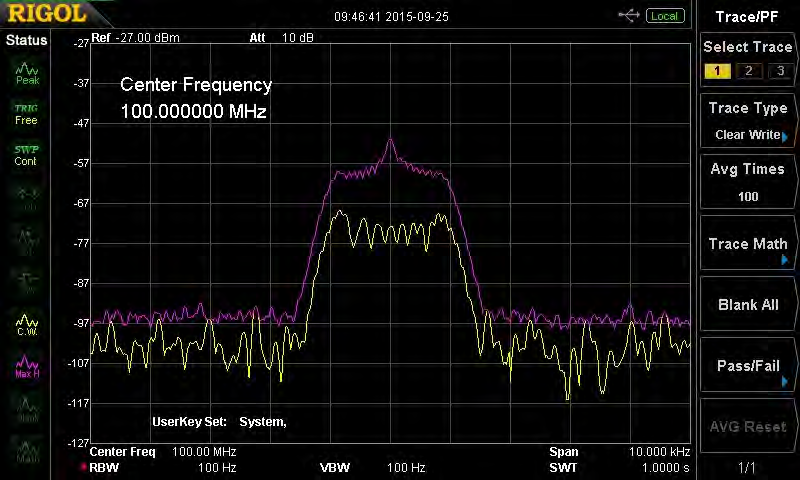The image size is (800, 480).
Task: Click the VBW 100 Hz readout
Action: pos(372,468)
